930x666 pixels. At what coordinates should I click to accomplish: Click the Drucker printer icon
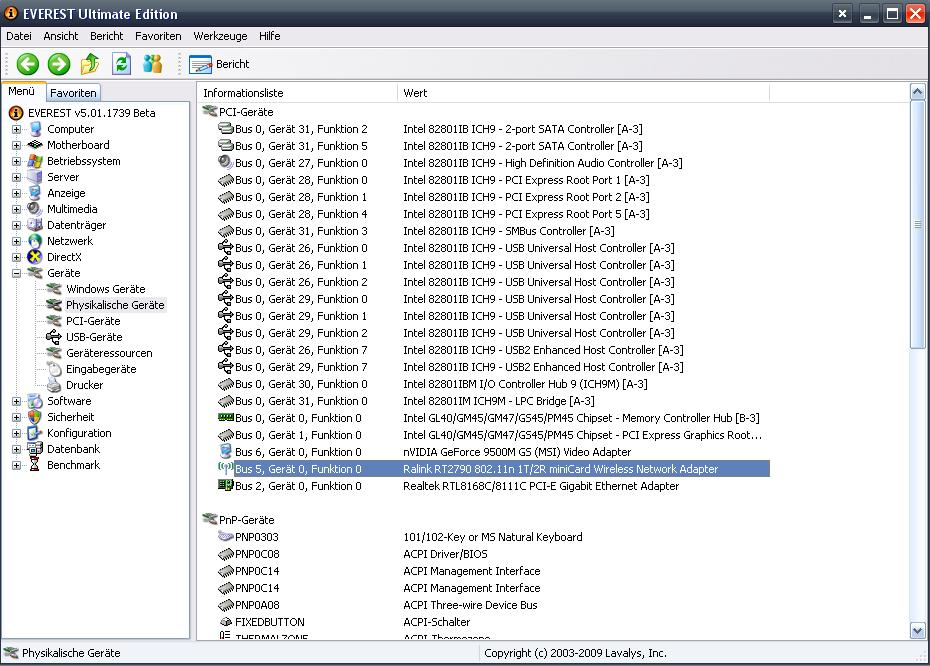[x=54, y=385]
